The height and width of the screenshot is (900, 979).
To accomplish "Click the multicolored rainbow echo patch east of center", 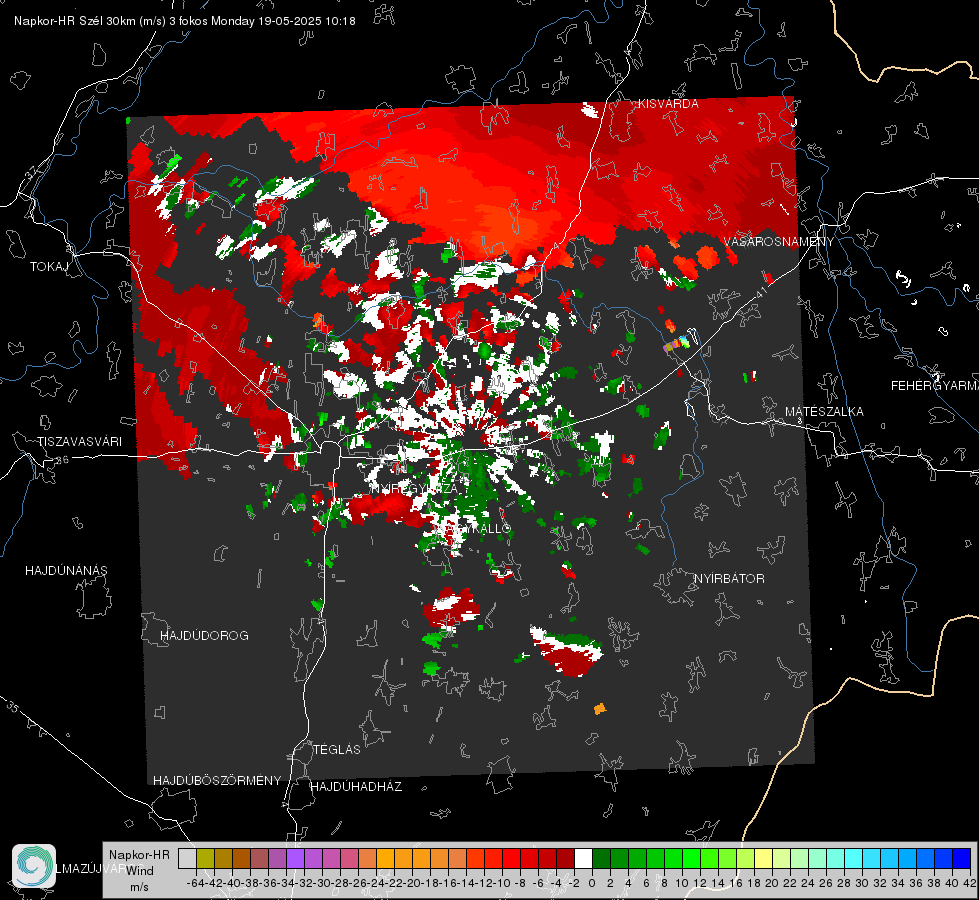I will tap(677, 343).
